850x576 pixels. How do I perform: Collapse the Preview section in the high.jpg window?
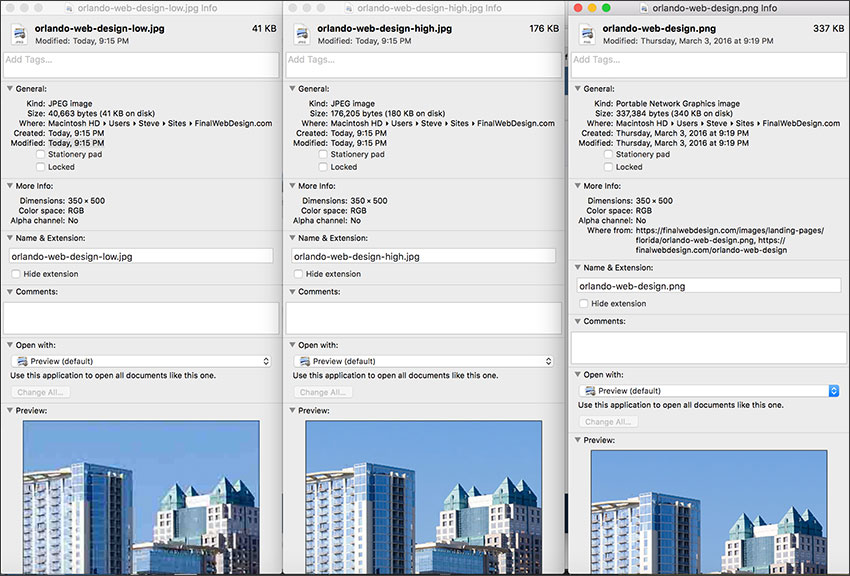(x=292, y=410)
